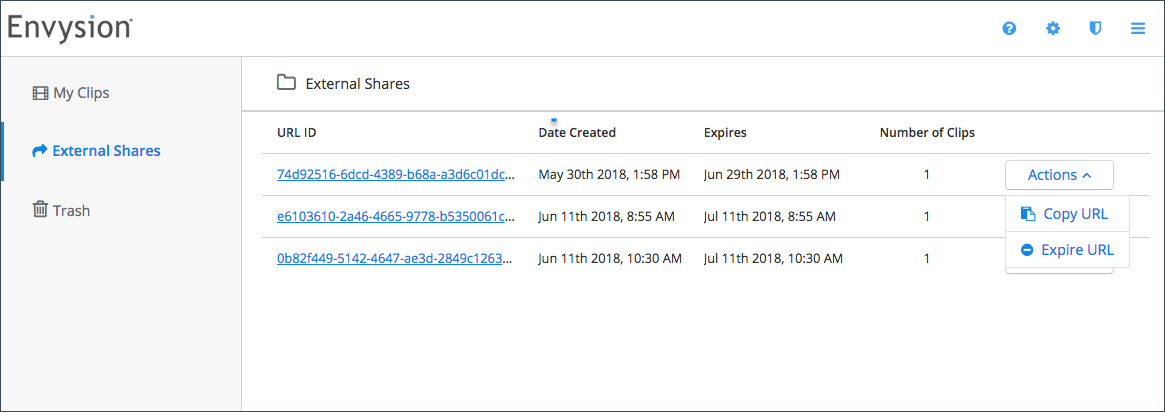This screenshot has width=1165, height=412.
Task: Click the shield icon in header
Action: [x=1095, y=29]
